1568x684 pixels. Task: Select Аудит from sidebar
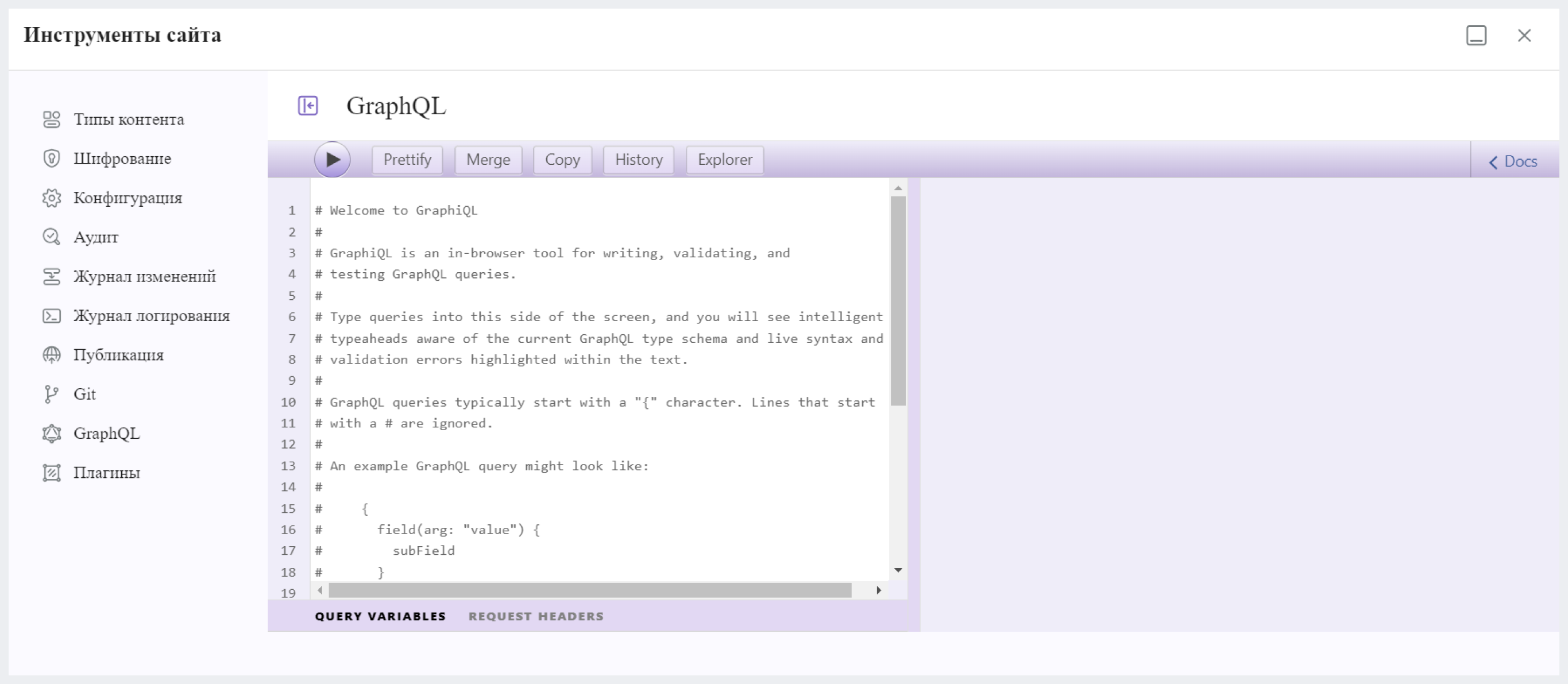pos(98,237)
